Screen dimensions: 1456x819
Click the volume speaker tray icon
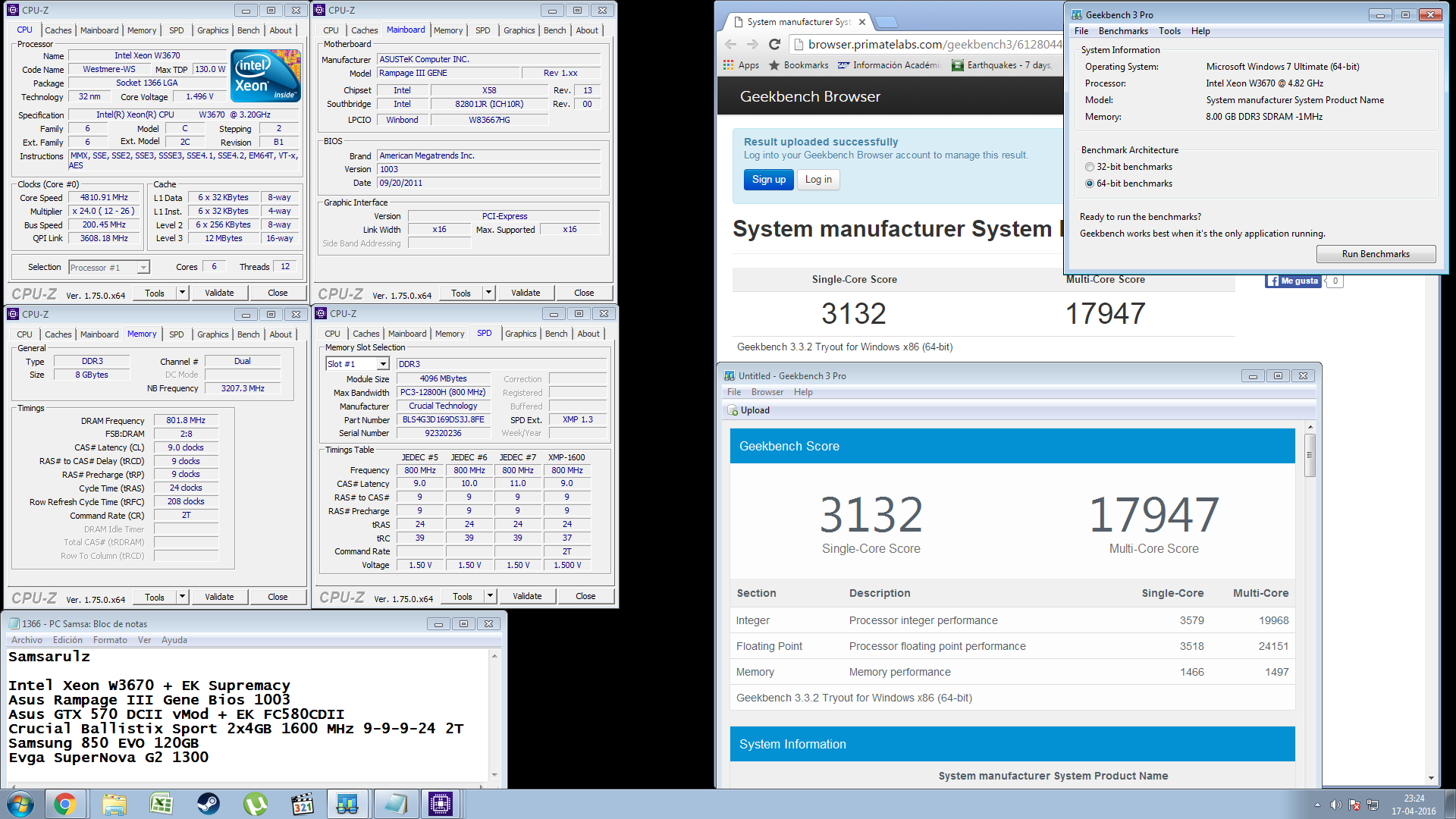[x=1336, y=805]
